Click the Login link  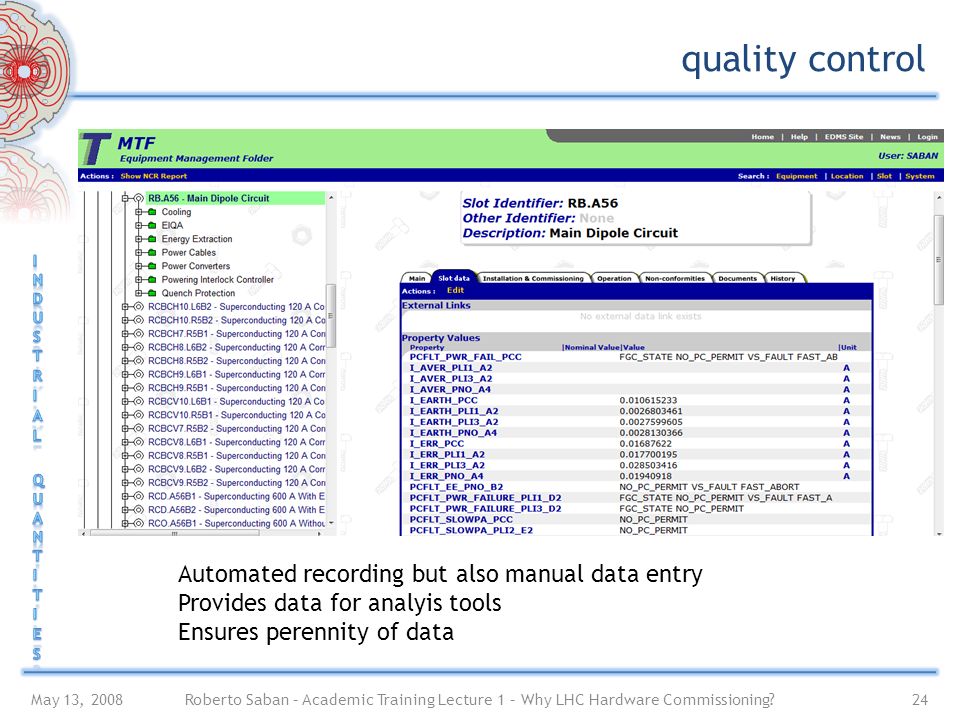pos(927,137)
